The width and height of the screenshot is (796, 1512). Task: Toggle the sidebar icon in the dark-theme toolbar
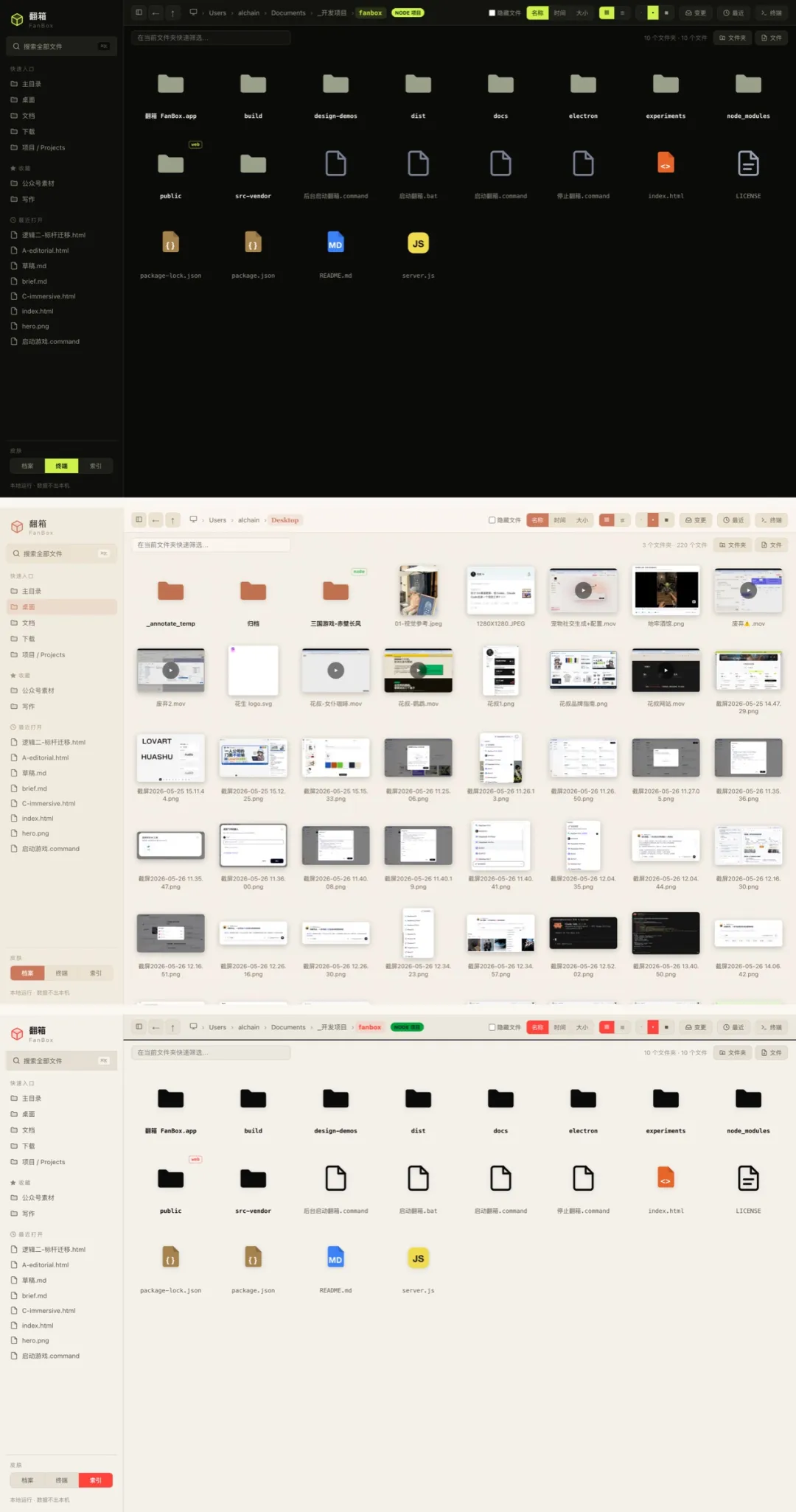click(139, 13)
